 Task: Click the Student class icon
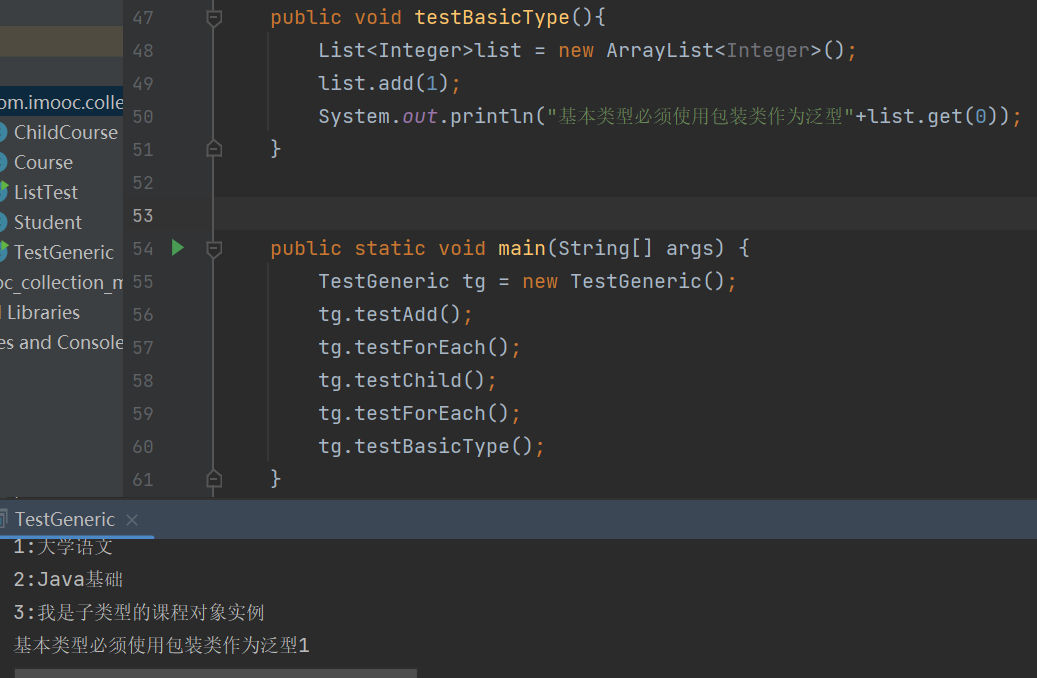[x=3, y=222]
